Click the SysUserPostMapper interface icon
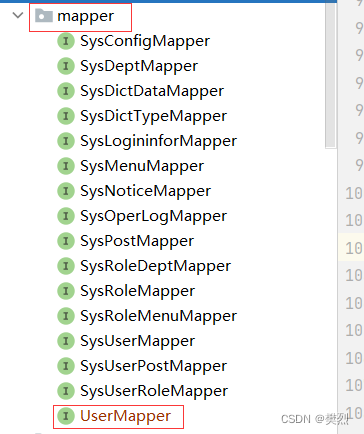 [x=66, y=366]
